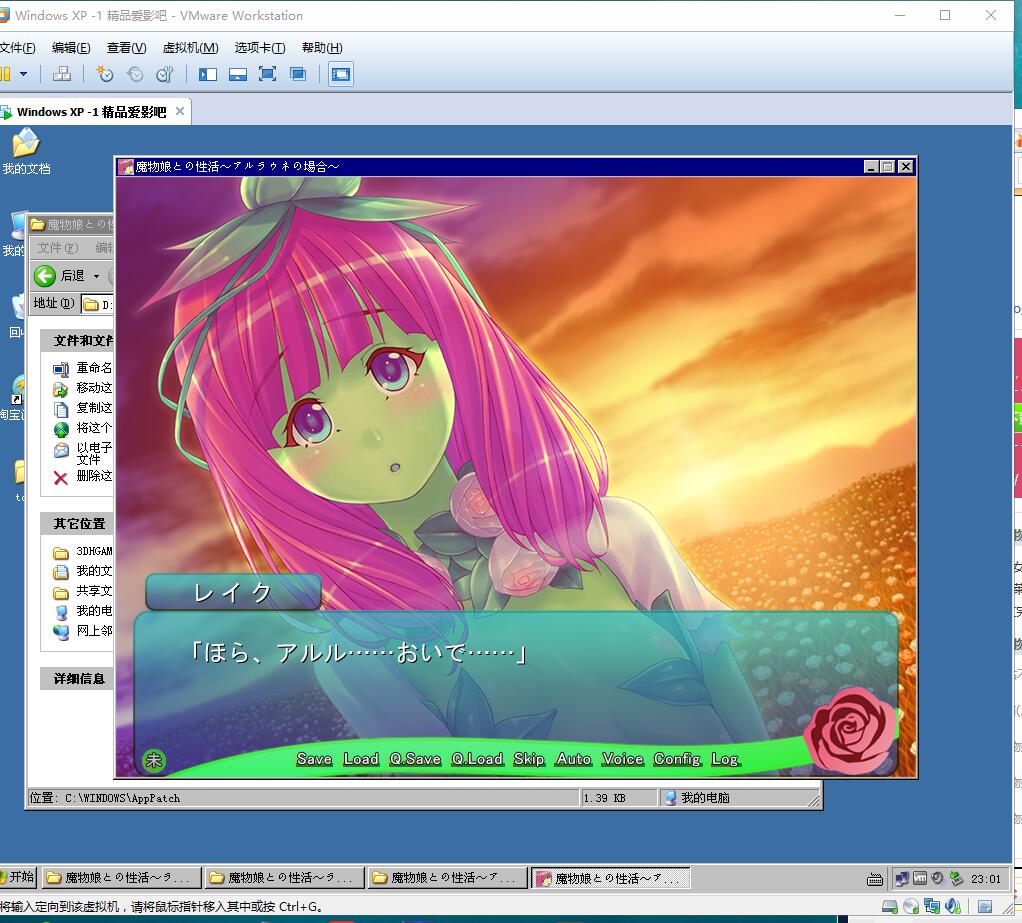Select the Windows XP -1 VM tab
Screen dimensions: 1022x923
(90, 112)
